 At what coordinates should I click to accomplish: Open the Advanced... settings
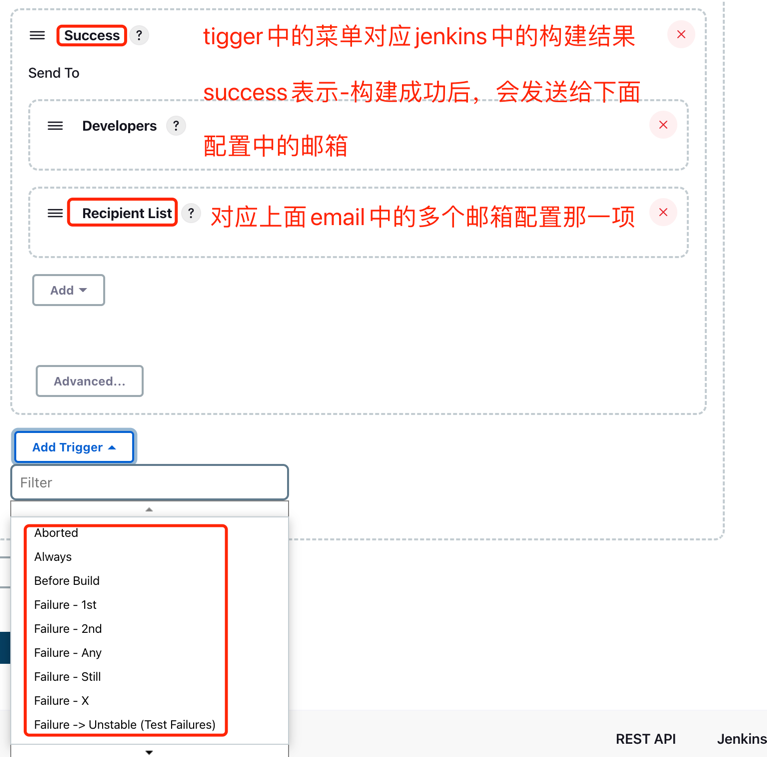tap(90, 381)
